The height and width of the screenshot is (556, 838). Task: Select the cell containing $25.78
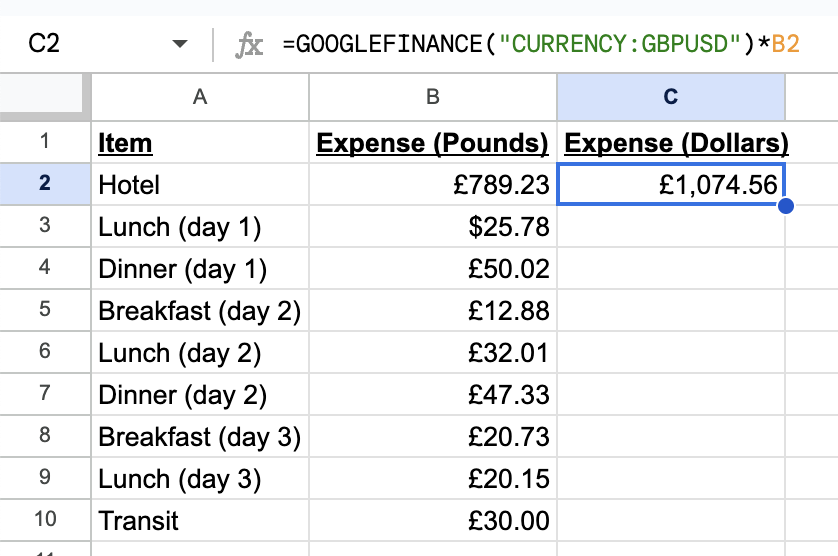tap(432, 227)
